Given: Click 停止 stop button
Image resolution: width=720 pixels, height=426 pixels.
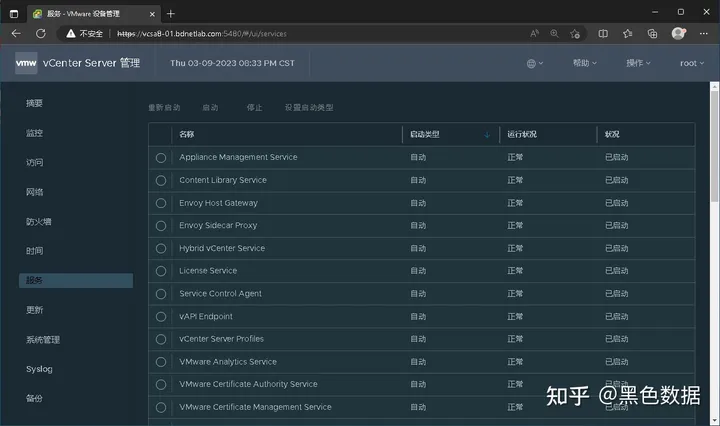Looking at the screenshot, I should (x=254, y=107).
